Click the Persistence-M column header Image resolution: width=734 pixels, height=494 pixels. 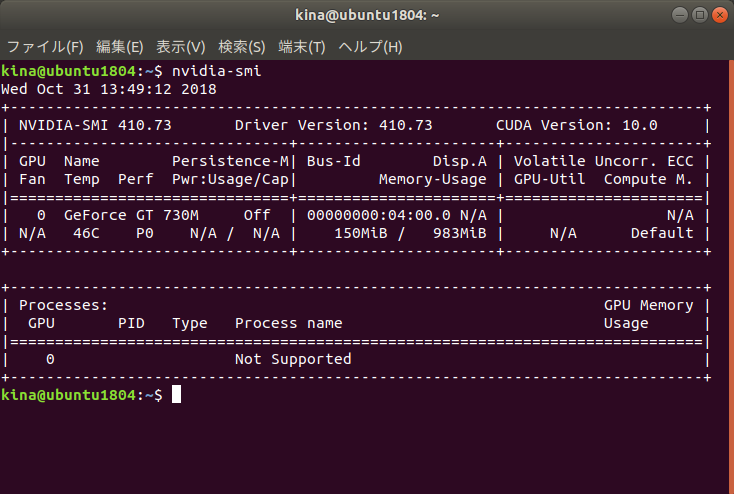click(x=230, y=161)
